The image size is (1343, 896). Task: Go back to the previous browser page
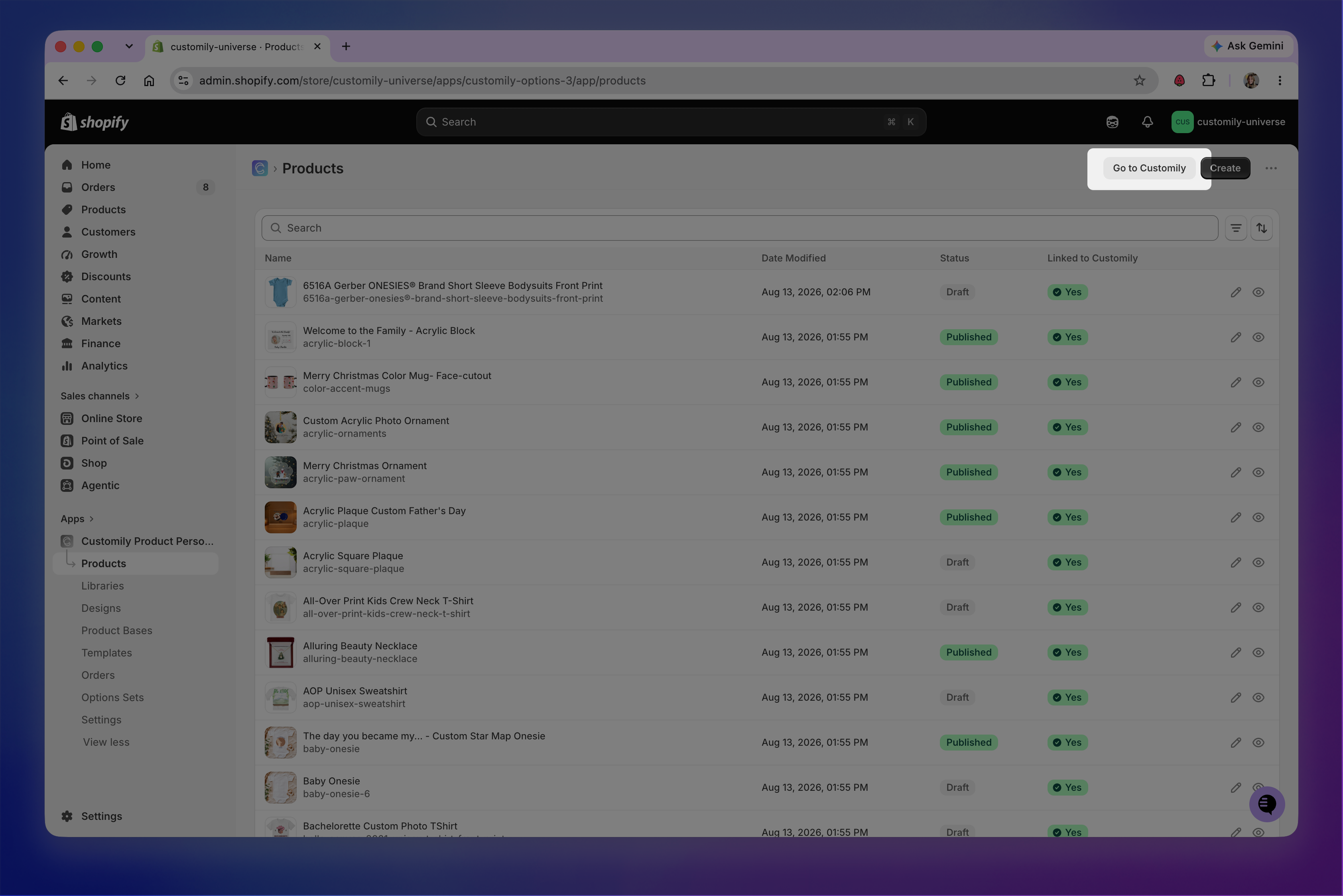pyautogui.click(x=63, y=81)
